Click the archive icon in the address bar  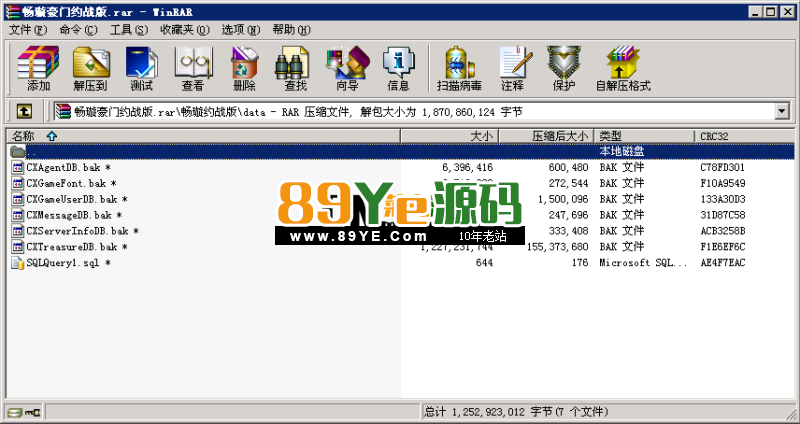point(63,111)
